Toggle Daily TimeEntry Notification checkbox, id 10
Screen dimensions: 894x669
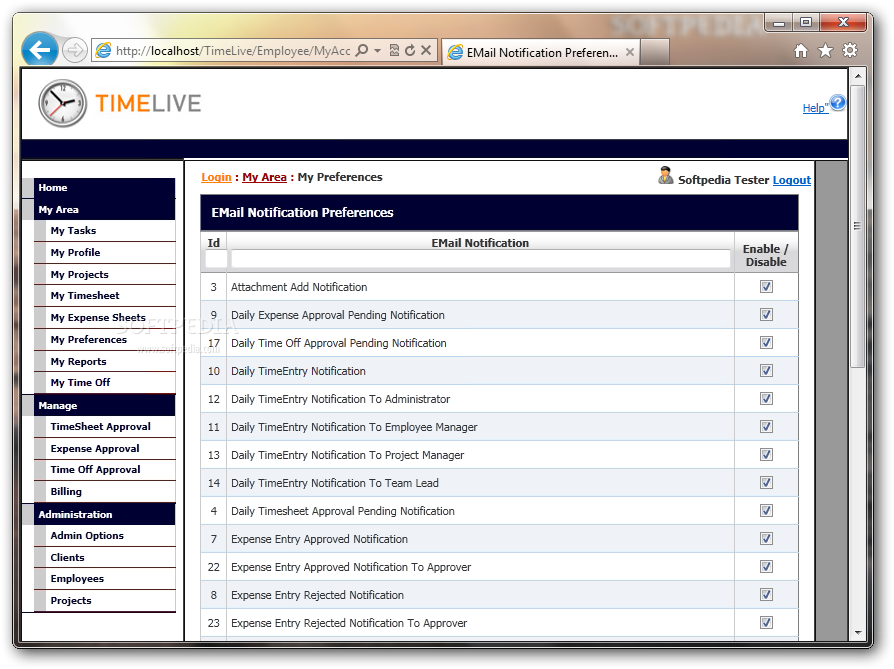[x=766, y=371]
